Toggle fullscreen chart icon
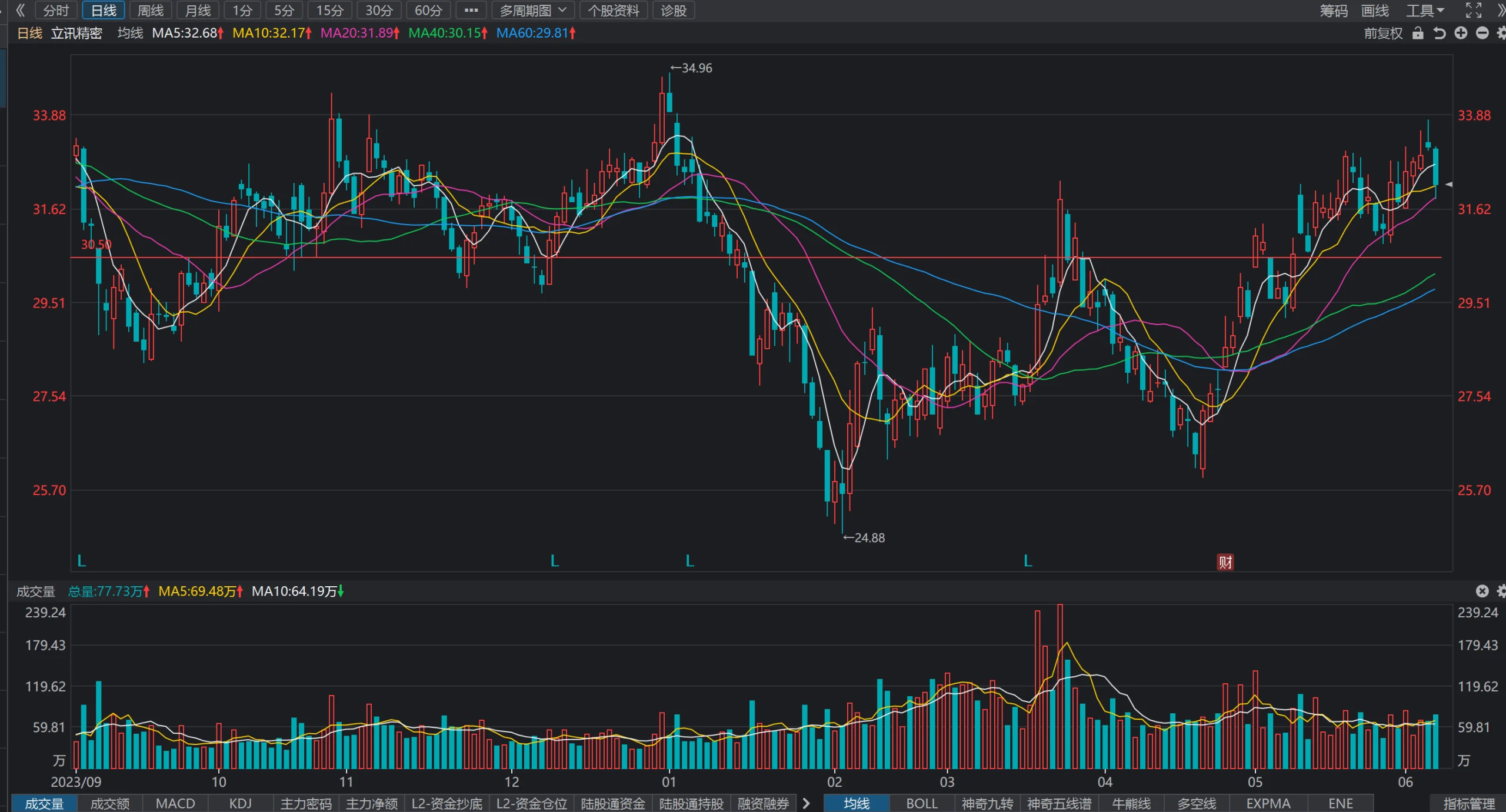Image resolution: width=1506 pixels, height=812 pixels. (x=1474, y=10)
